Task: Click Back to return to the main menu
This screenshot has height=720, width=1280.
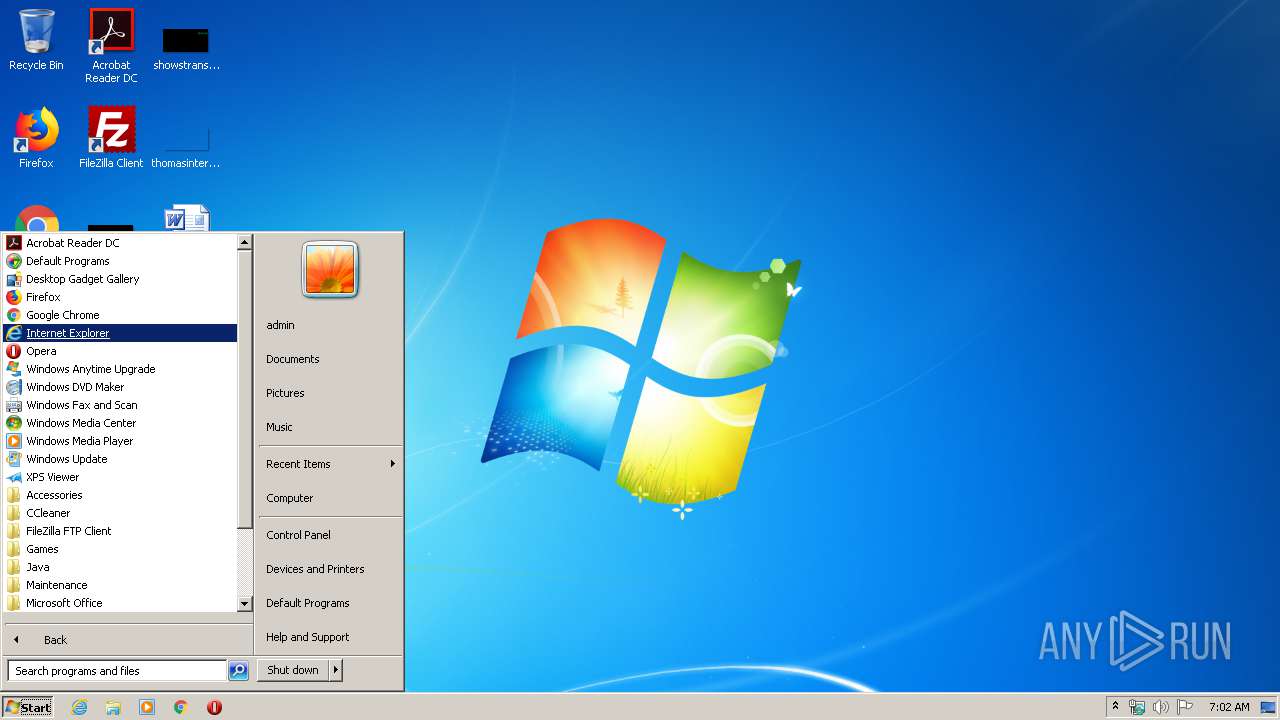Action: [x=127, y=640]
